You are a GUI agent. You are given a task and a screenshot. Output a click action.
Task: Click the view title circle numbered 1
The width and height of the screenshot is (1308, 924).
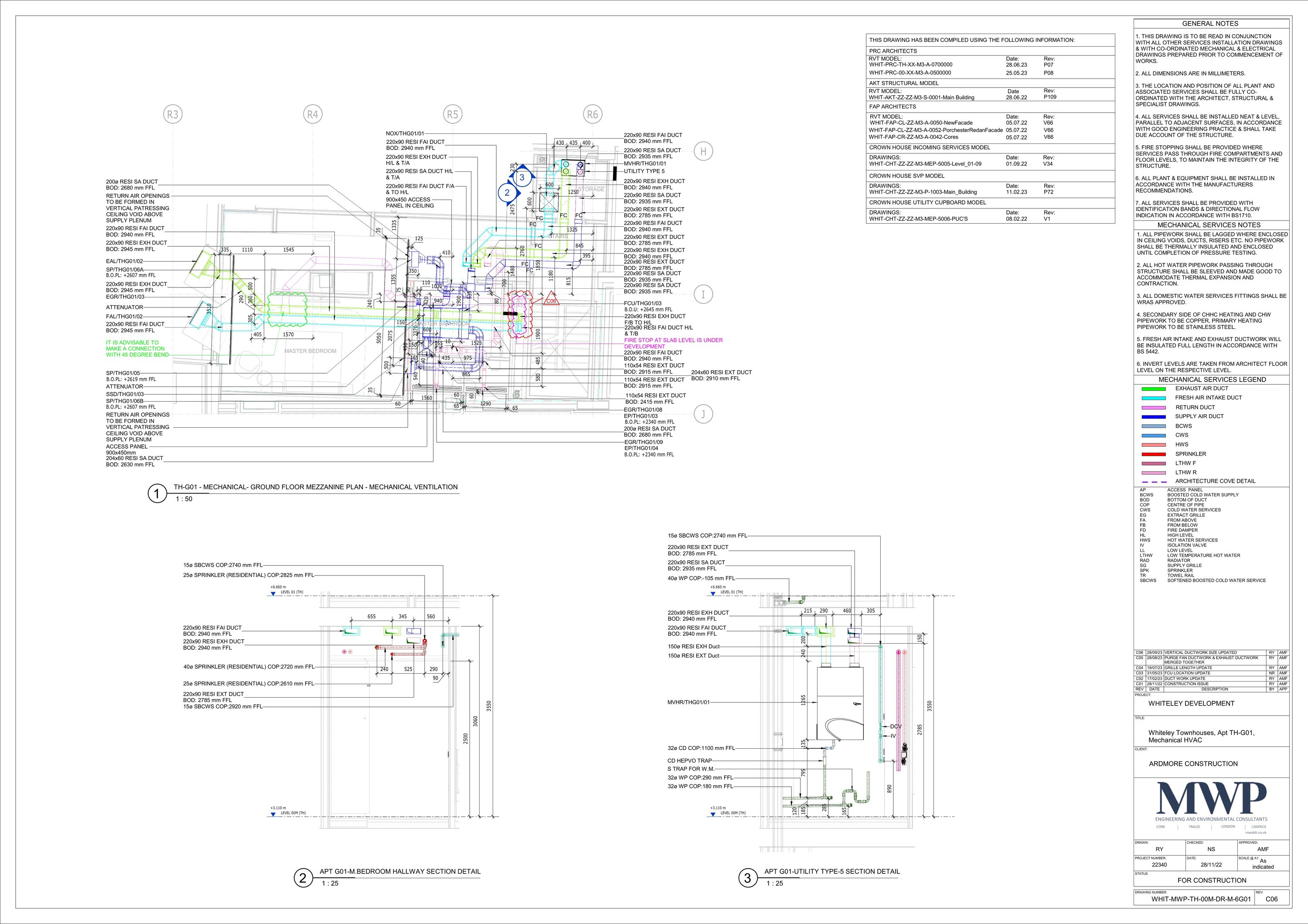(x=157, y=493)
